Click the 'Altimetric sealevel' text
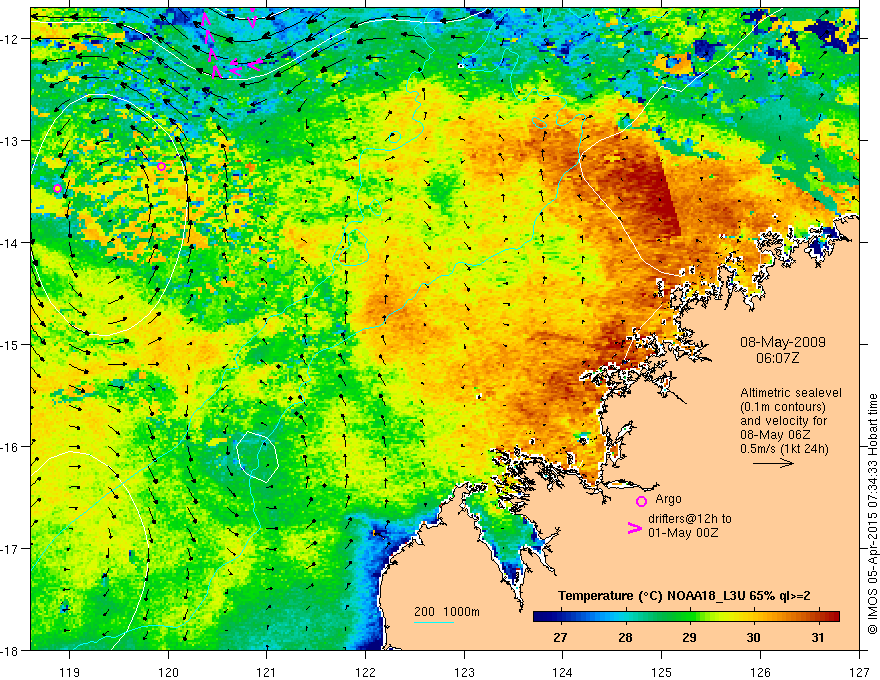 click(x=791, y=393)
